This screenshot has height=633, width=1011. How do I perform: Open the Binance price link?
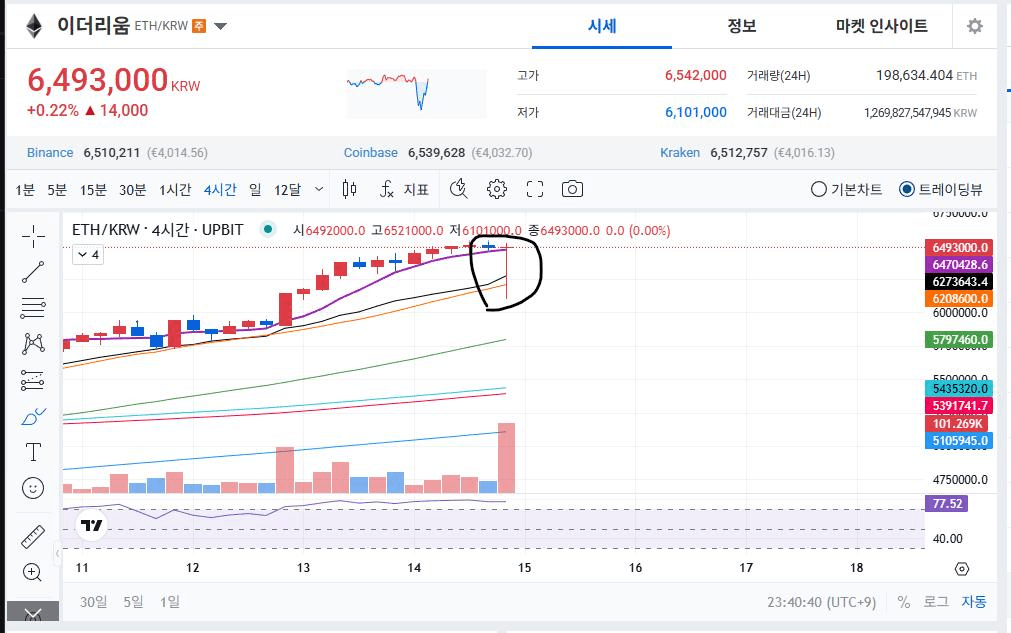[50, 153]
